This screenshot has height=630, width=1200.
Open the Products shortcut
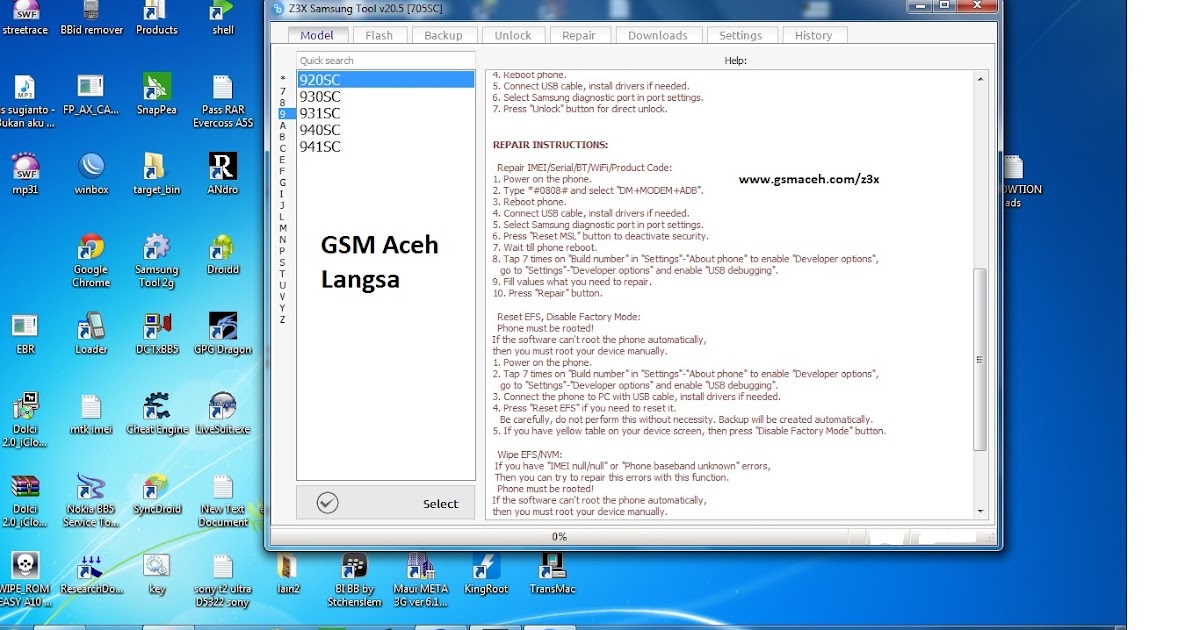coord(156,18)
